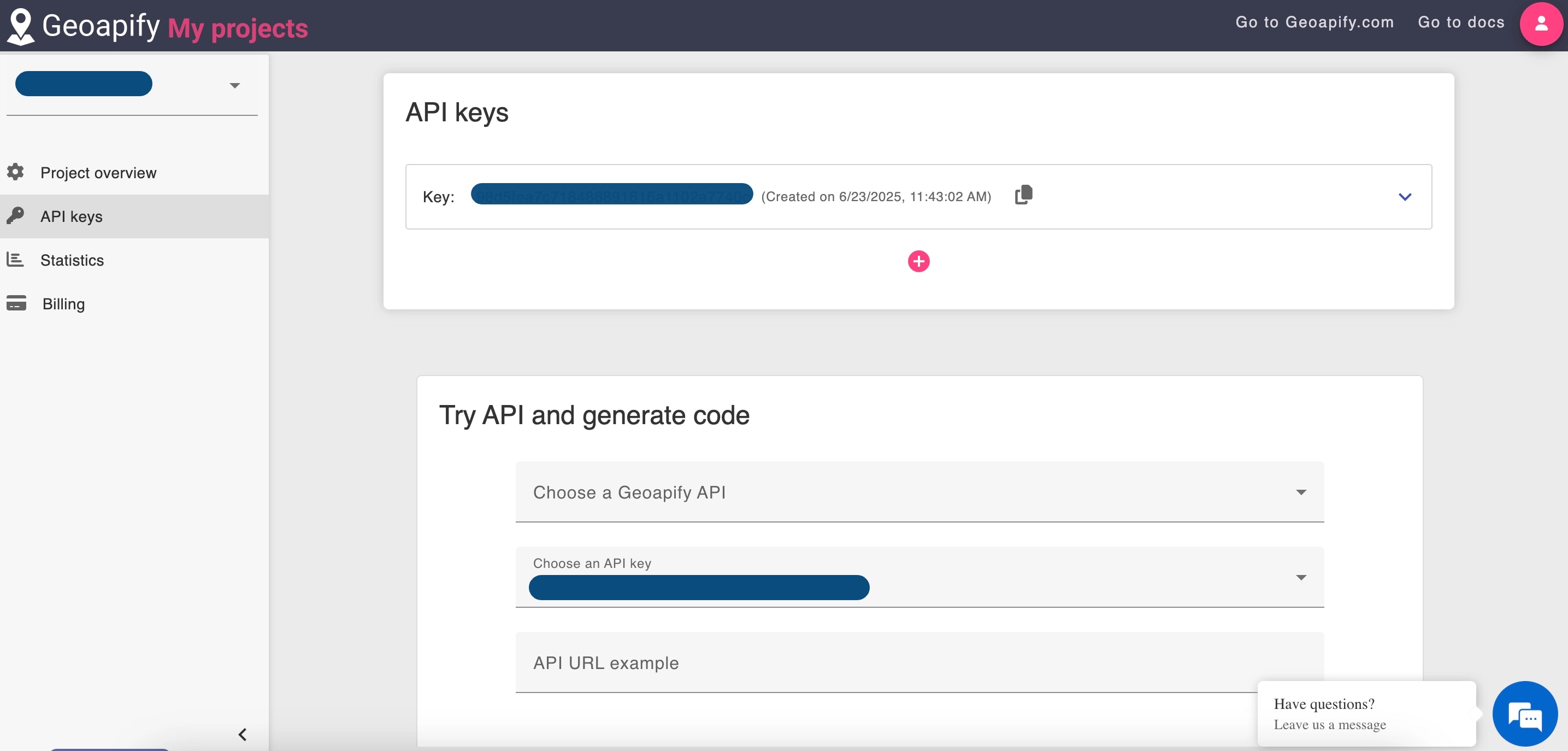Click the gear icon beside Project overview
The image size is (1568, 751).
[16, 172]
